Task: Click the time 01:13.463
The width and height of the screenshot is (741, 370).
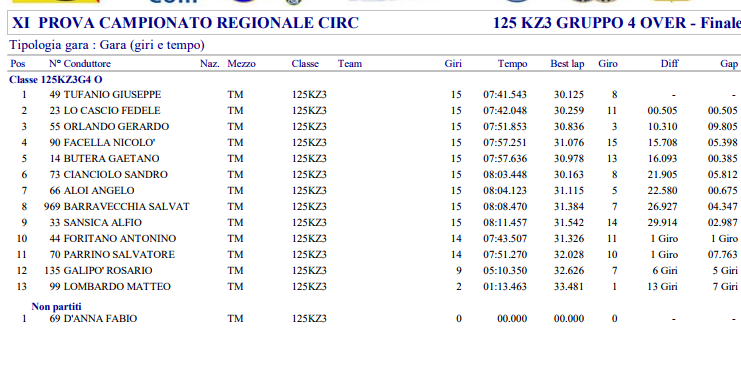Action: click(x=505, y=287)
